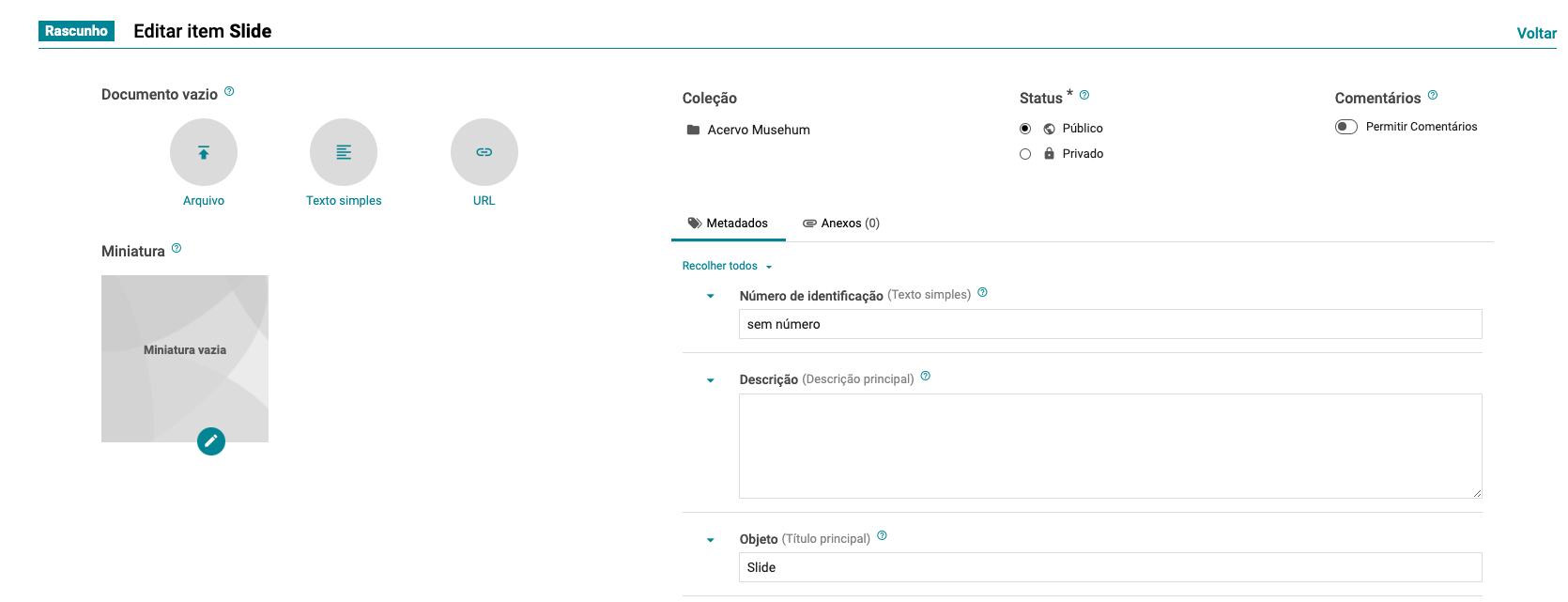1568x602 pixels.
Task: Click the Voltar link
Action: point(1536,33)
